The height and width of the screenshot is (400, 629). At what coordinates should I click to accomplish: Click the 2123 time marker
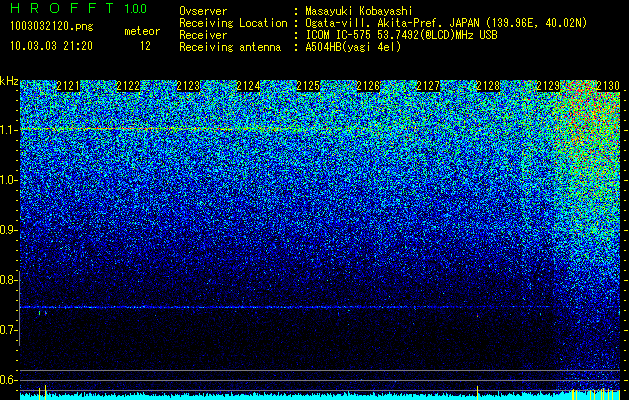tap(188, 86)
